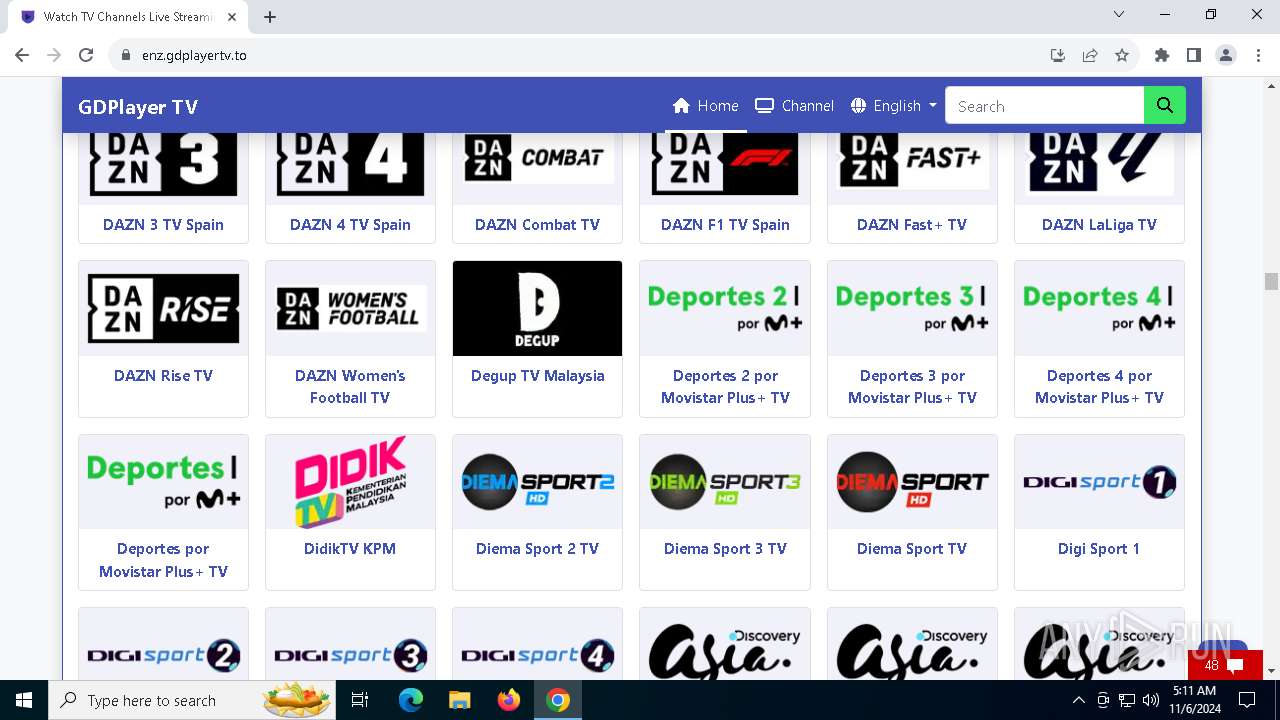Select the Digi Sport 1 logo thumbnail
This screenshot has width=1280, height=720.
click(1099, 482)
